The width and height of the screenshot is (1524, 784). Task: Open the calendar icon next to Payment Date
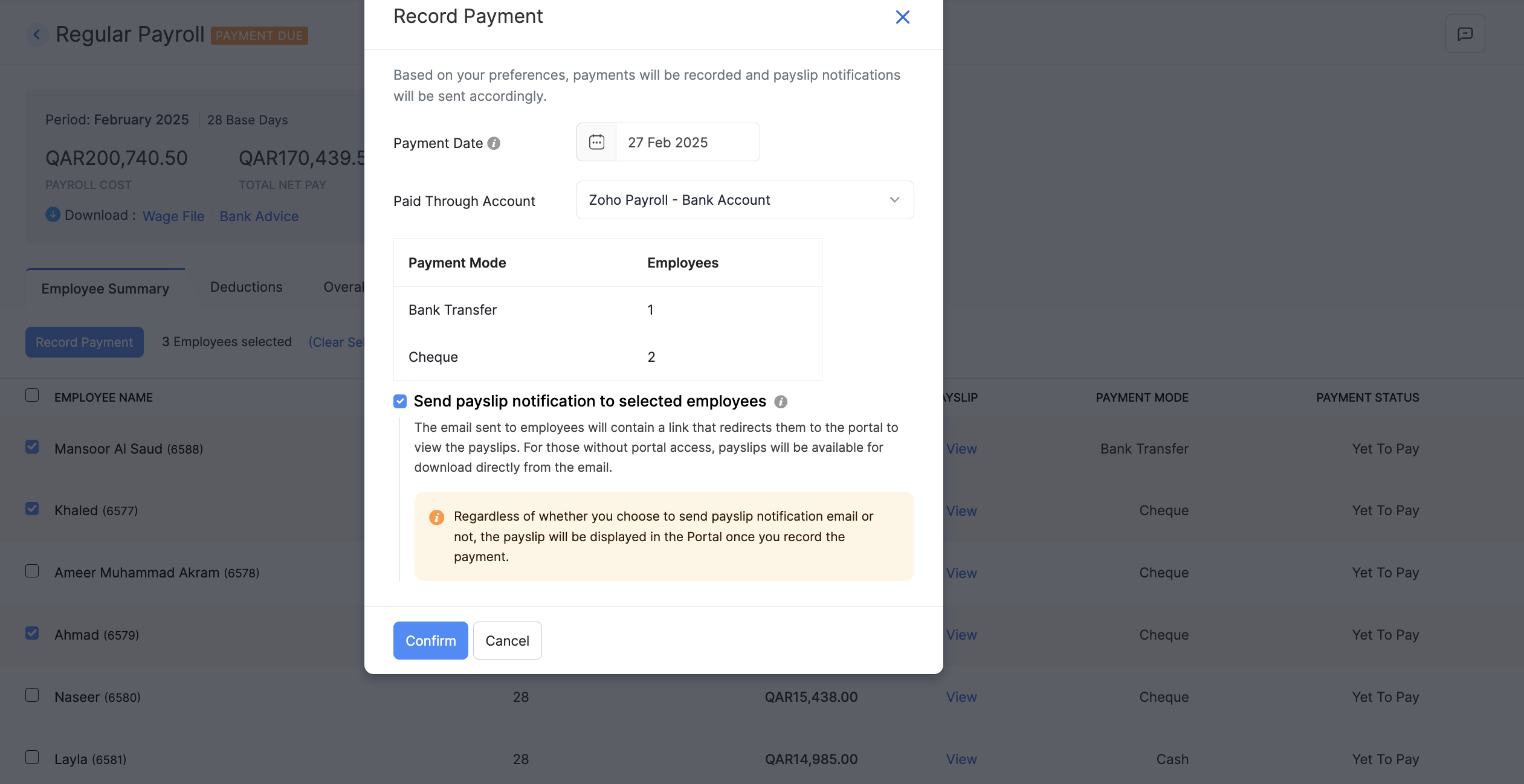596,142
